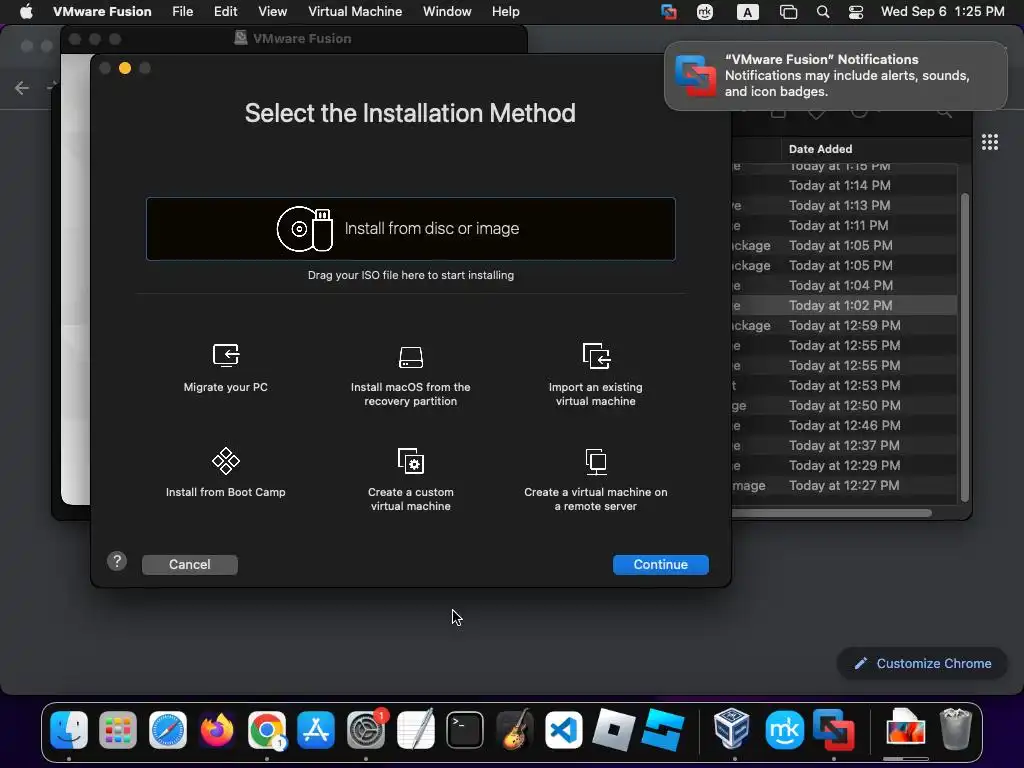1024x768 pixels.
Task: Open Control Center in menu bar
Action: point(856,12)
